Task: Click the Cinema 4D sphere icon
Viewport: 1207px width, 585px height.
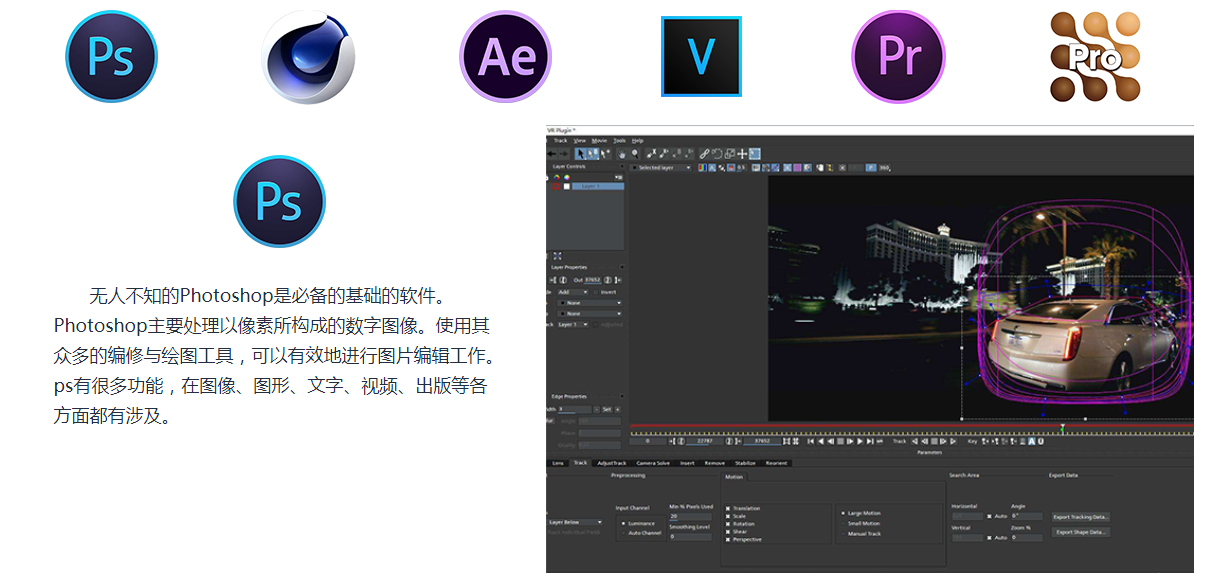Action: coord(309,57)
